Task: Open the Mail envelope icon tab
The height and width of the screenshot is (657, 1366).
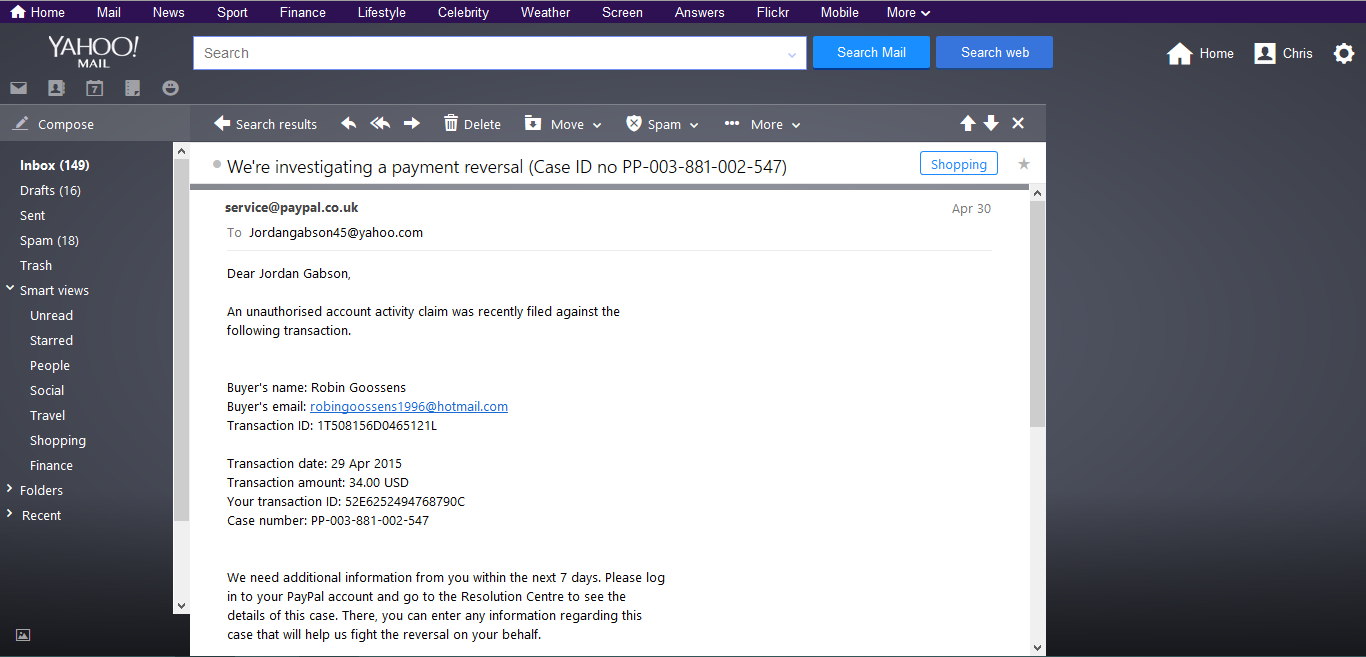Action: pyautogui.click(x=18, y=88)
